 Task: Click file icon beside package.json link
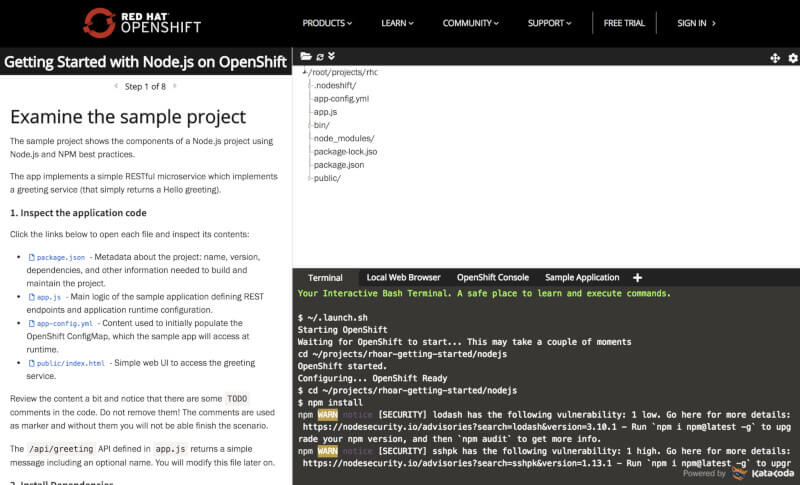pyautogui.click(x=32, y=258)
